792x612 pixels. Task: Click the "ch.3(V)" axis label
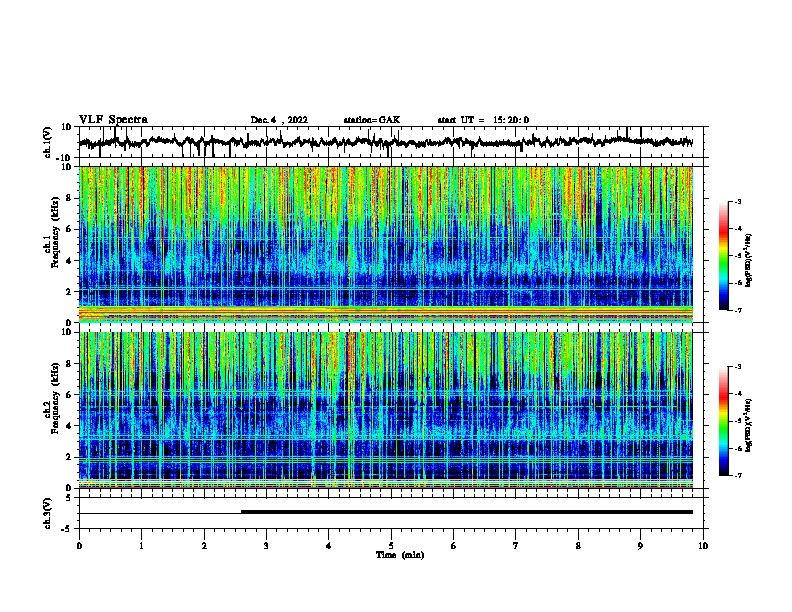coord(48,513)
